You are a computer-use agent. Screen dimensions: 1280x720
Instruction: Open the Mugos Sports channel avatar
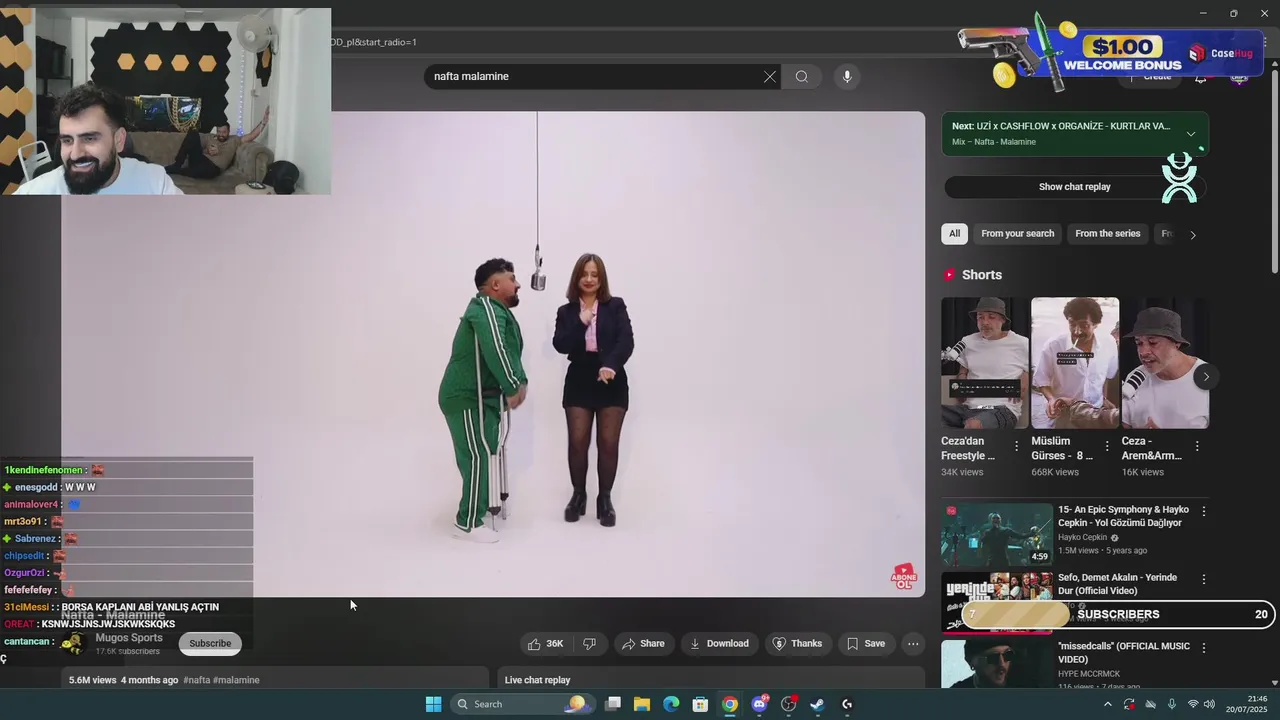click(73, 644)
